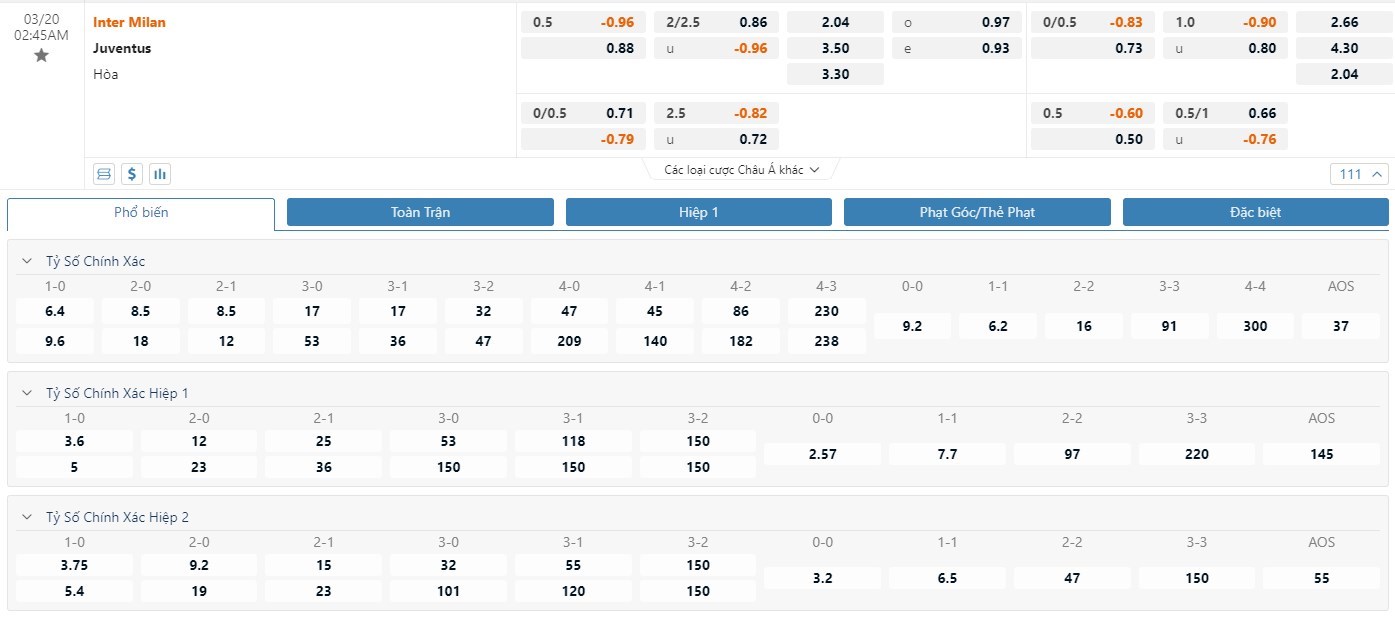Collapse the 111 markets counter button
The height and width of the screenshot is (617, 1395).
[x=1360, y=174]
